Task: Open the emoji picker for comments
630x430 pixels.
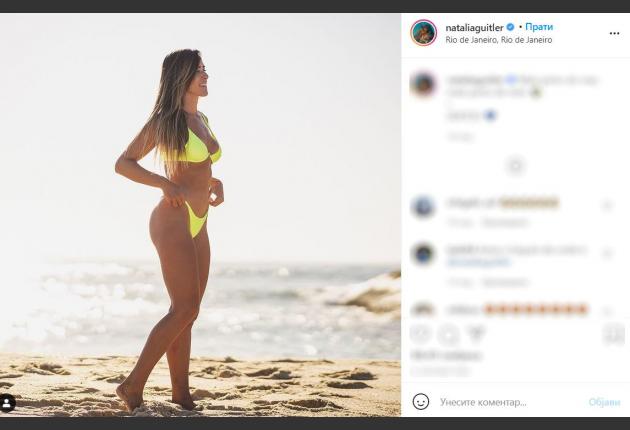Action: (x=421, y=401)
